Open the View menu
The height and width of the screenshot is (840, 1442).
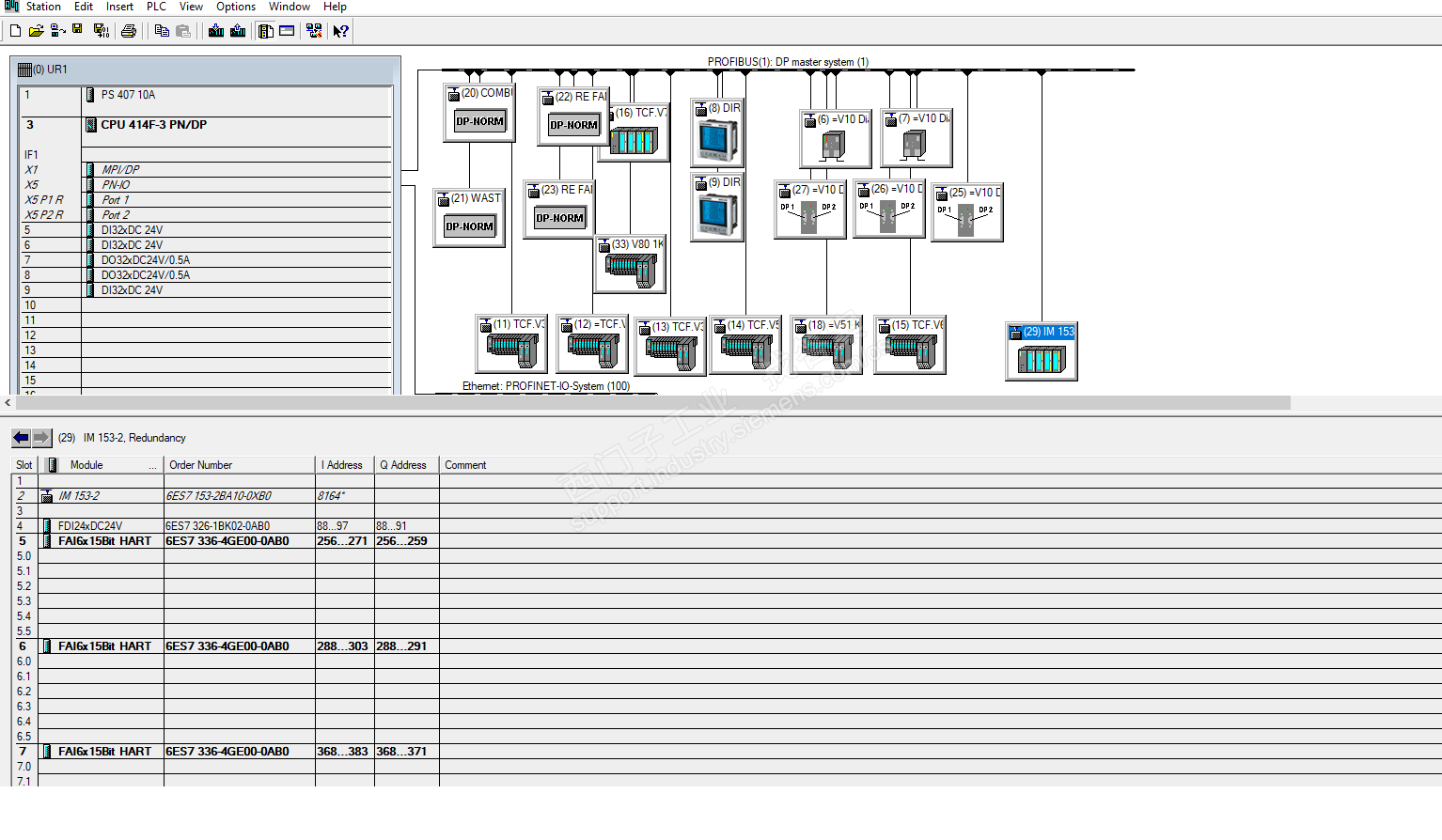point(191,7)
